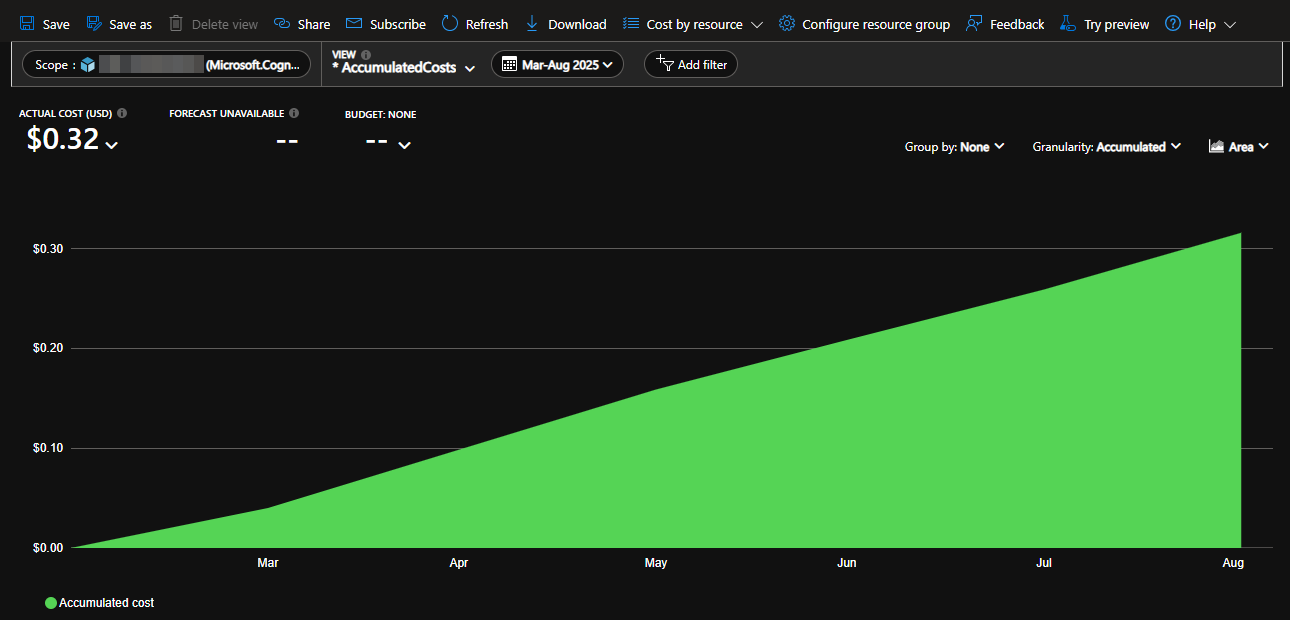Click the Refresh circular arrow icon
The height and width of the screenshot is (620, 1290).
click(x=450, y=23)
